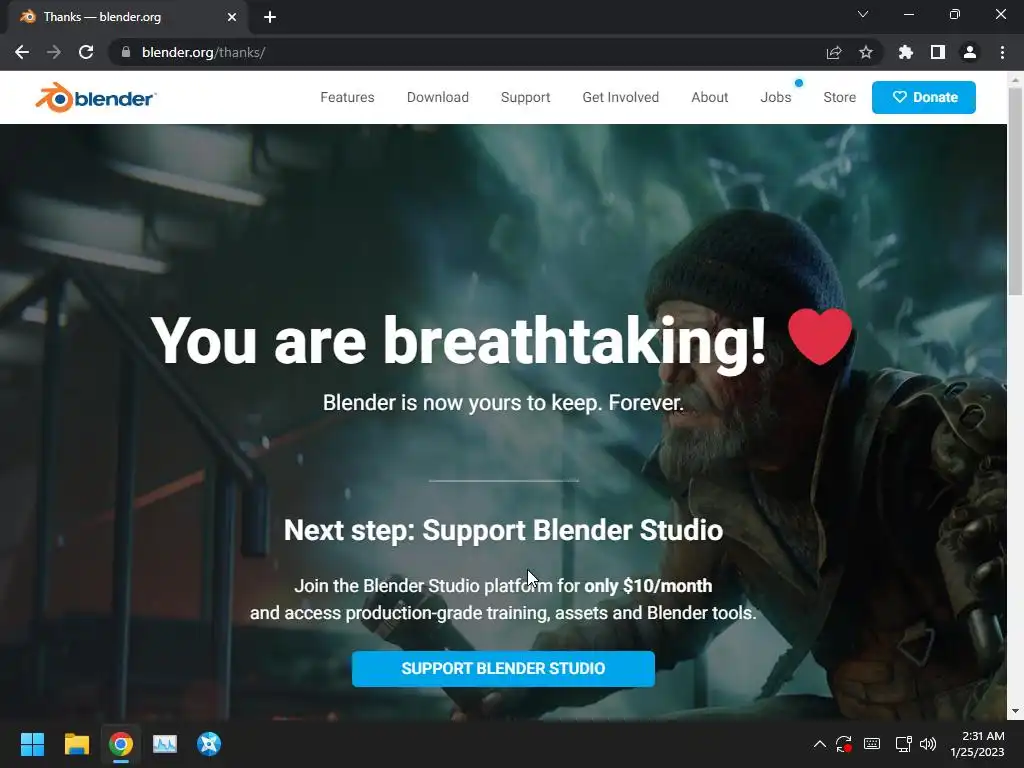This screenshot has height=768, width=1024.
Task: Open the Get Involved nav item
Action: click(x=620, y=97)
